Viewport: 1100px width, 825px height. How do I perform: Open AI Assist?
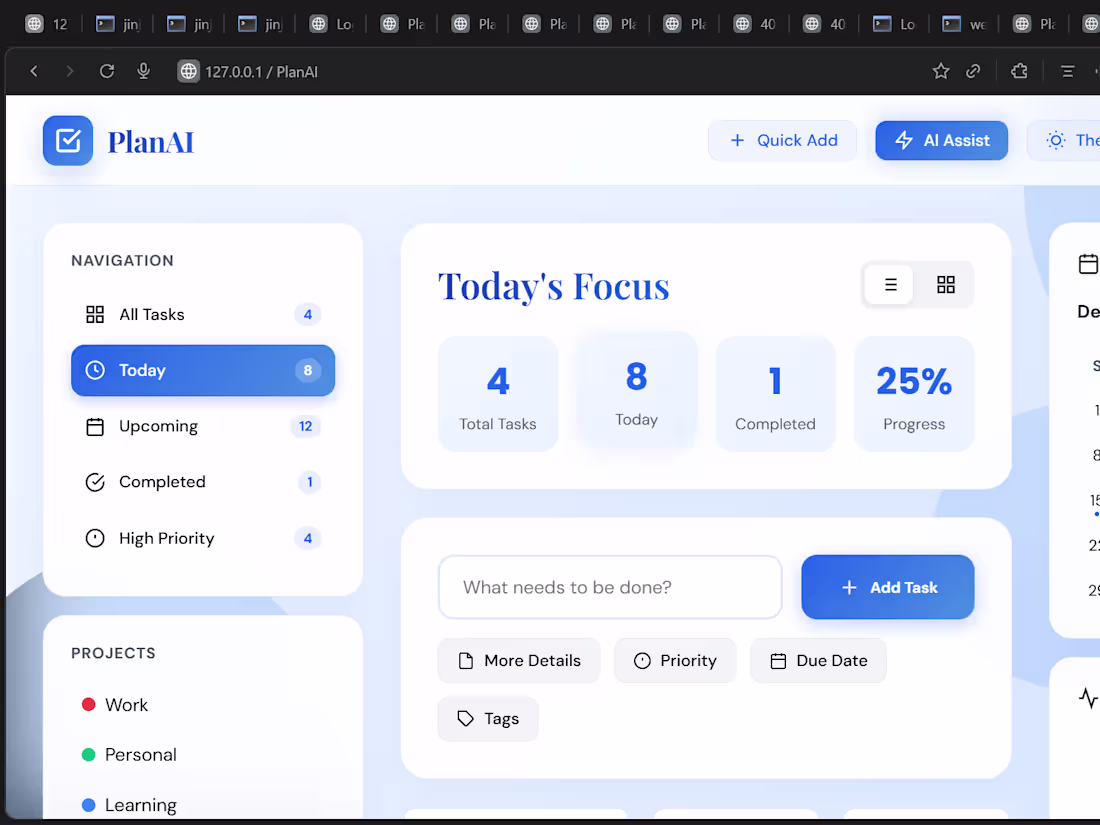click(941, 140)
